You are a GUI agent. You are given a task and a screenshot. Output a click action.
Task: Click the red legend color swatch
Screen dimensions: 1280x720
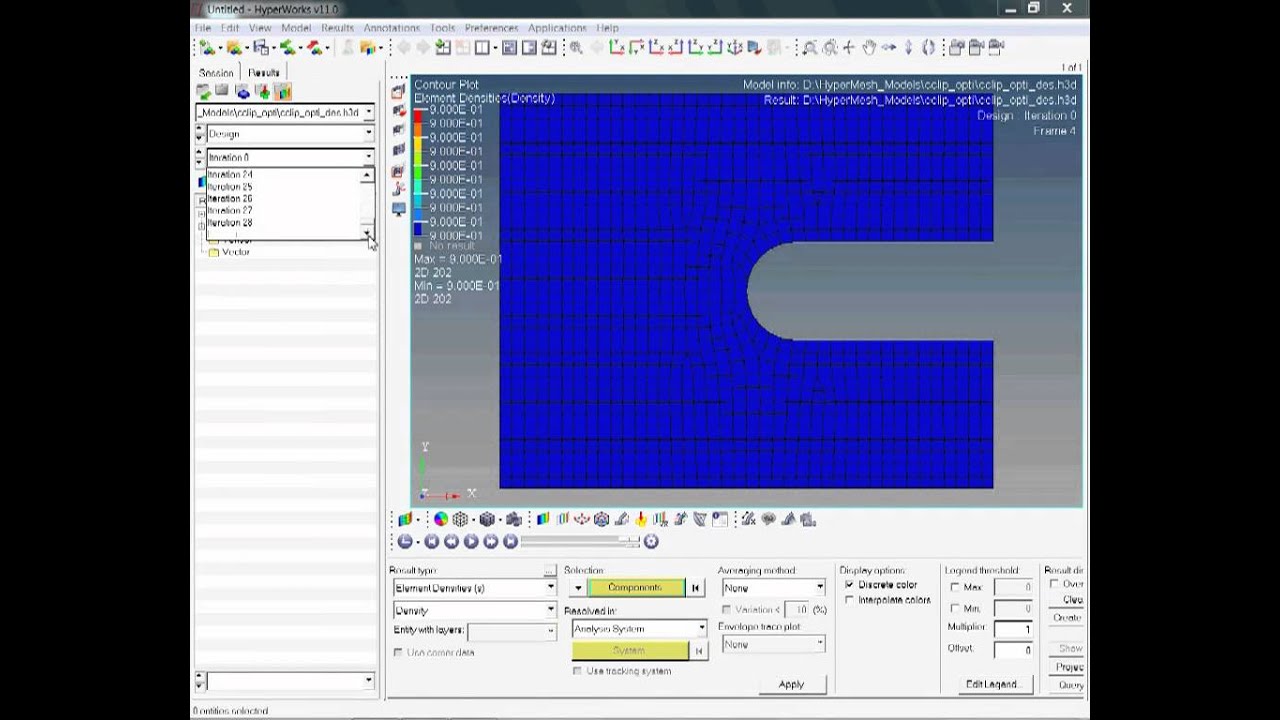[418, 117]
